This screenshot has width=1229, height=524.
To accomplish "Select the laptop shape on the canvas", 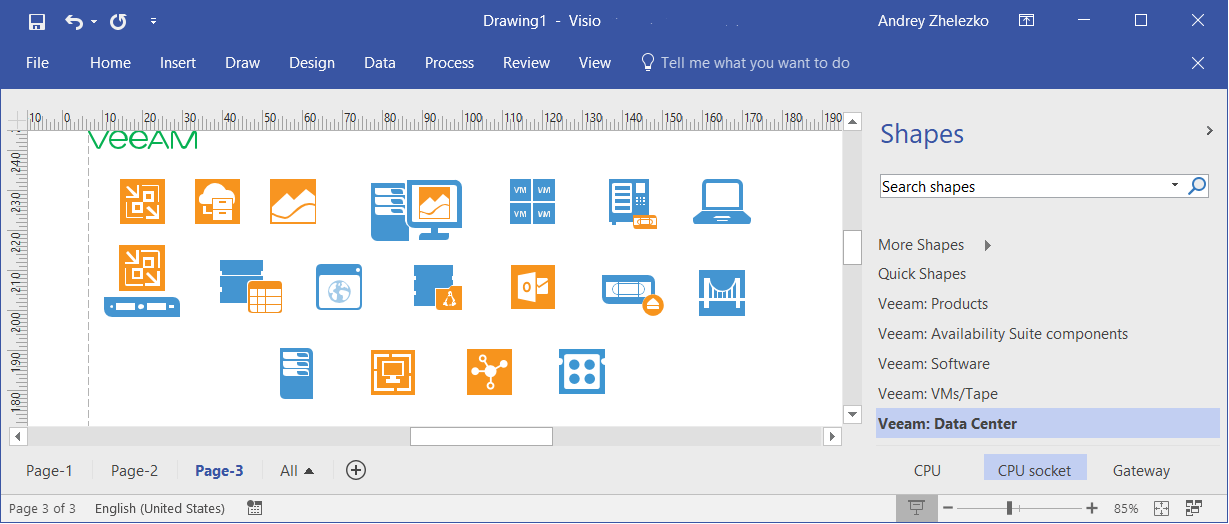I will 722,202.
